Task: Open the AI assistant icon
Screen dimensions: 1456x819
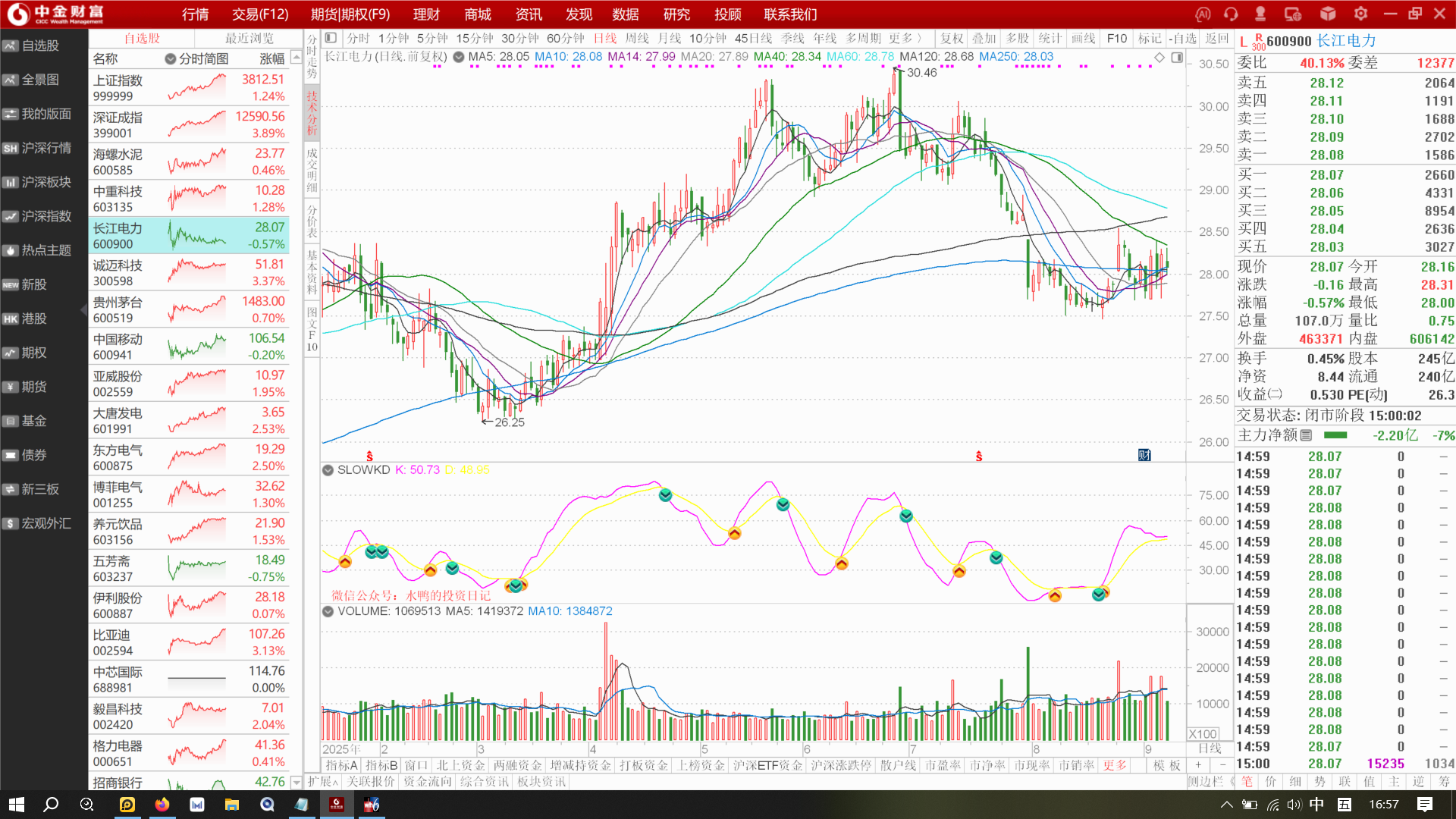Action: pos(1203,14)
